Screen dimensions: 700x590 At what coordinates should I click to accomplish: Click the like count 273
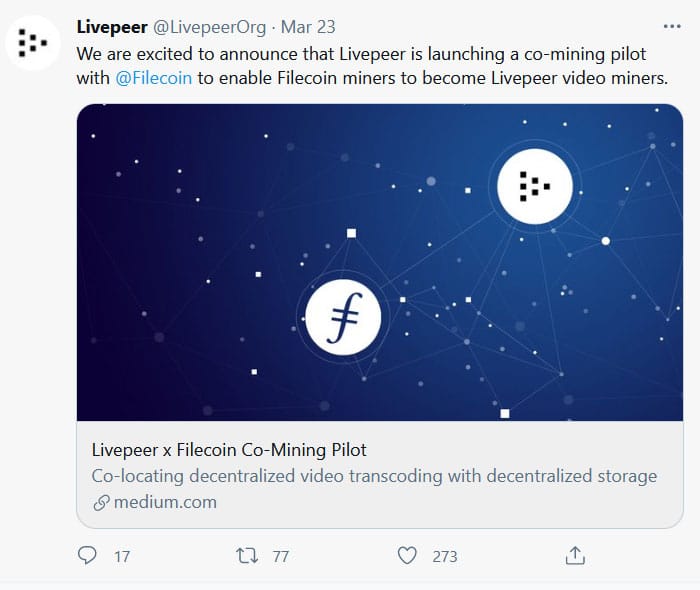tap(444, 556)
